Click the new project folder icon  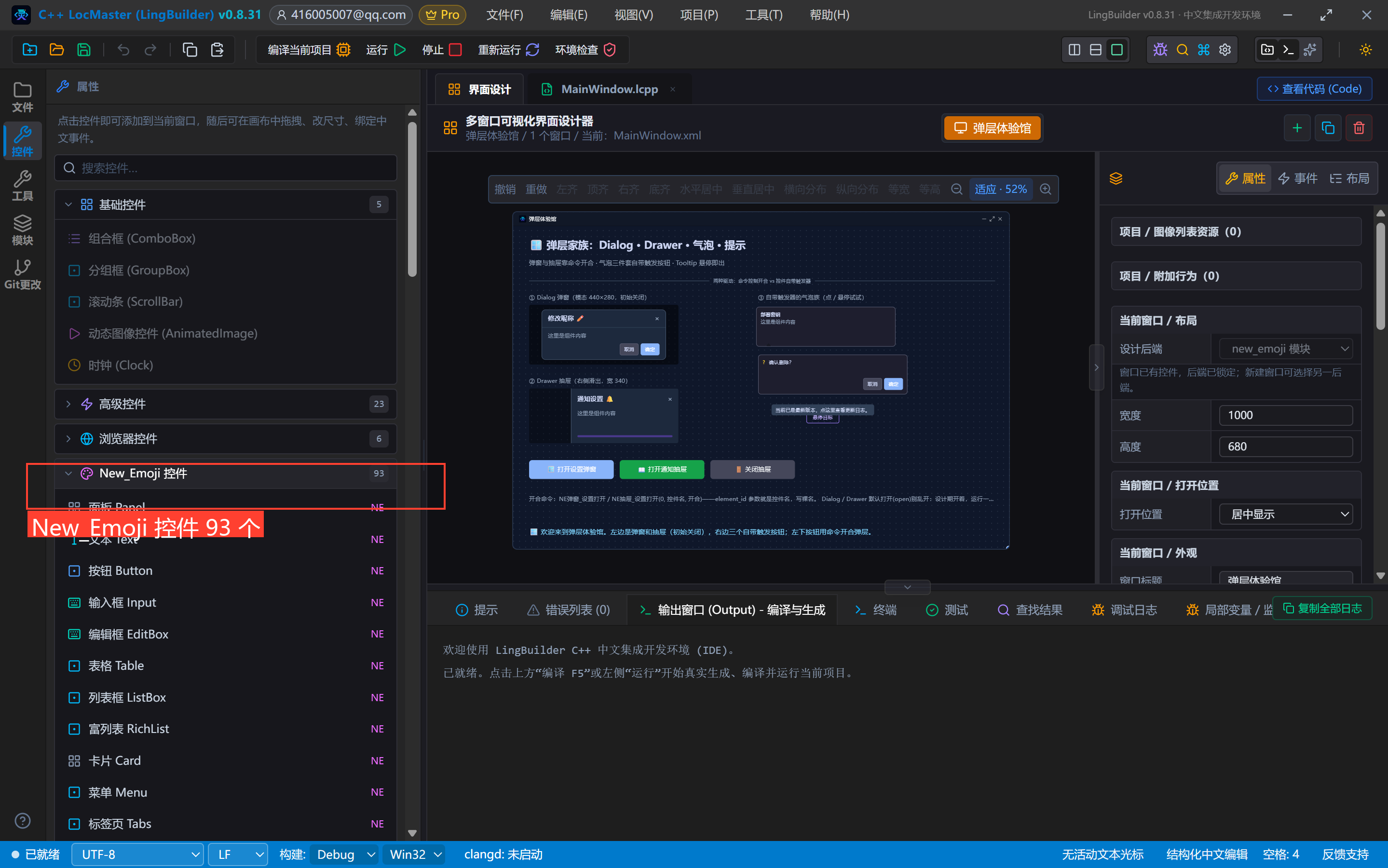click(x=29, y=50)
